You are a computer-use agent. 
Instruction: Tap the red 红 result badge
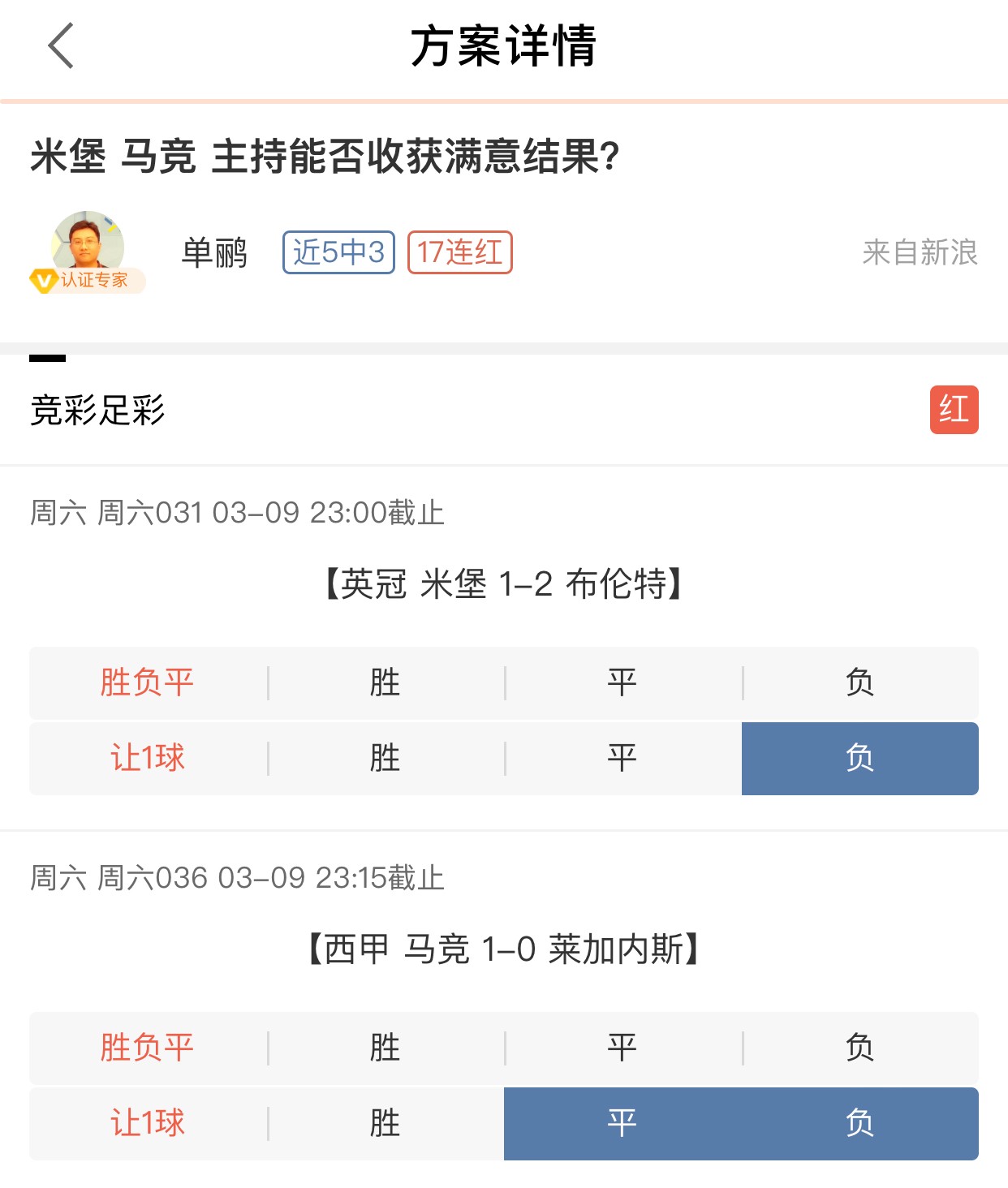pyautogui.click(x=954, y=409)
